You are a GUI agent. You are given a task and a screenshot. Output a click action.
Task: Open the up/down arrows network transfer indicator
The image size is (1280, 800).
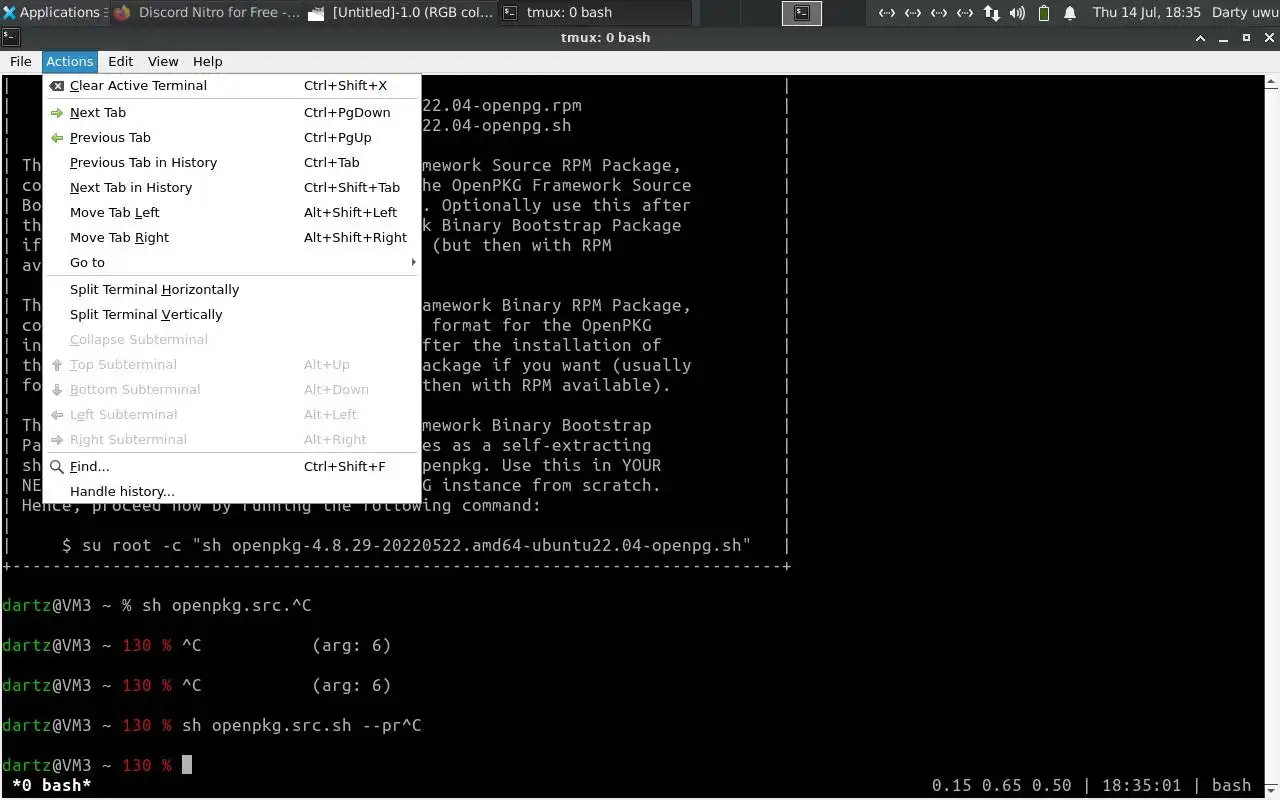pyautogui.click(x=991, y=13)
